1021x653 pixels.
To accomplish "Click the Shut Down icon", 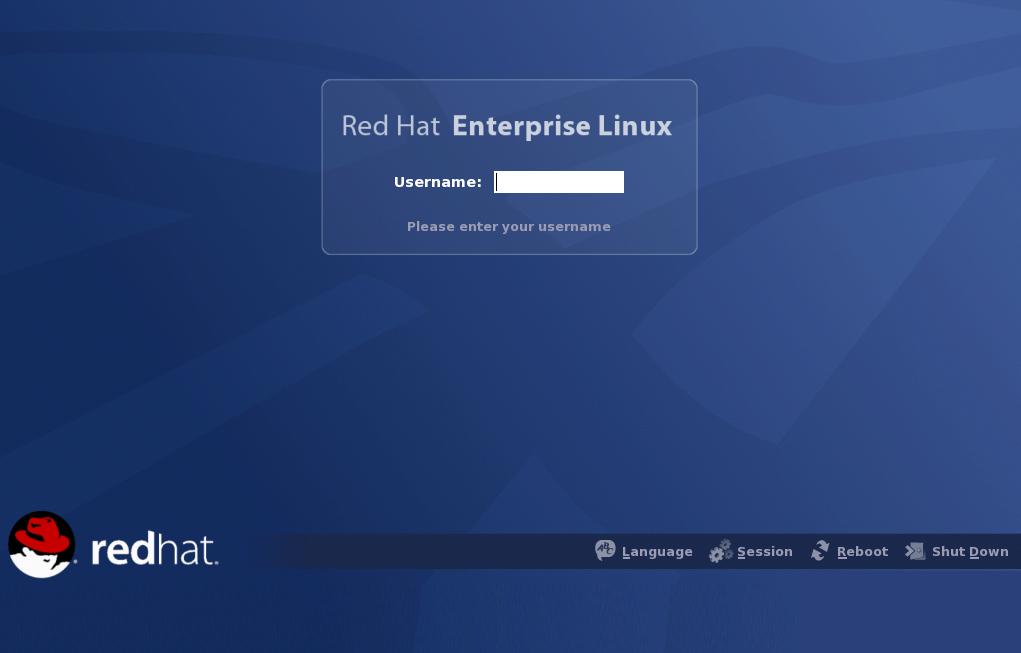I will (x=915, y=551).
